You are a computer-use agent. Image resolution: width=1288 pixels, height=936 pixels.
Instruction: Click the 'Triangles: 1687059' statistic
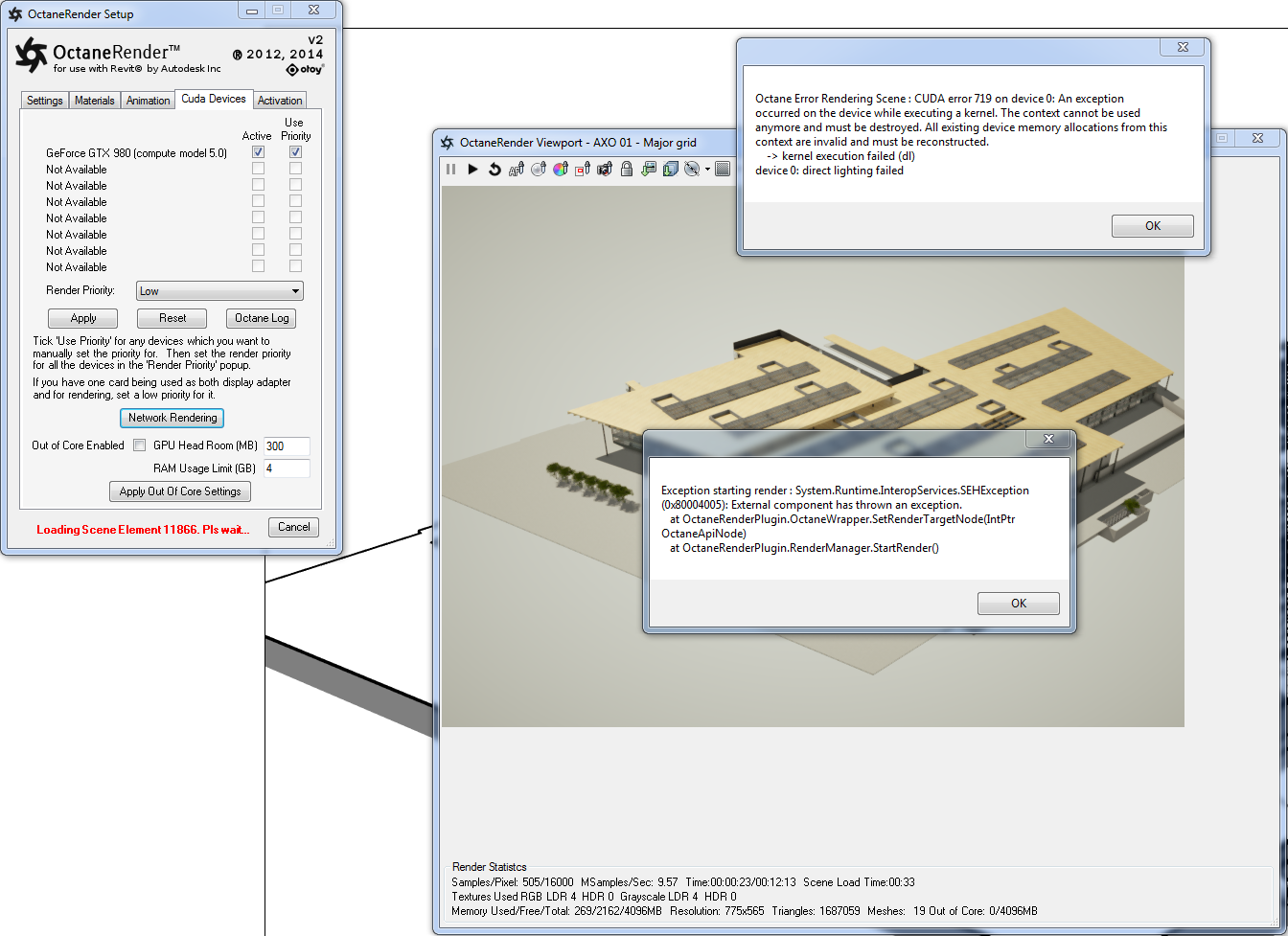pos(816,911)
